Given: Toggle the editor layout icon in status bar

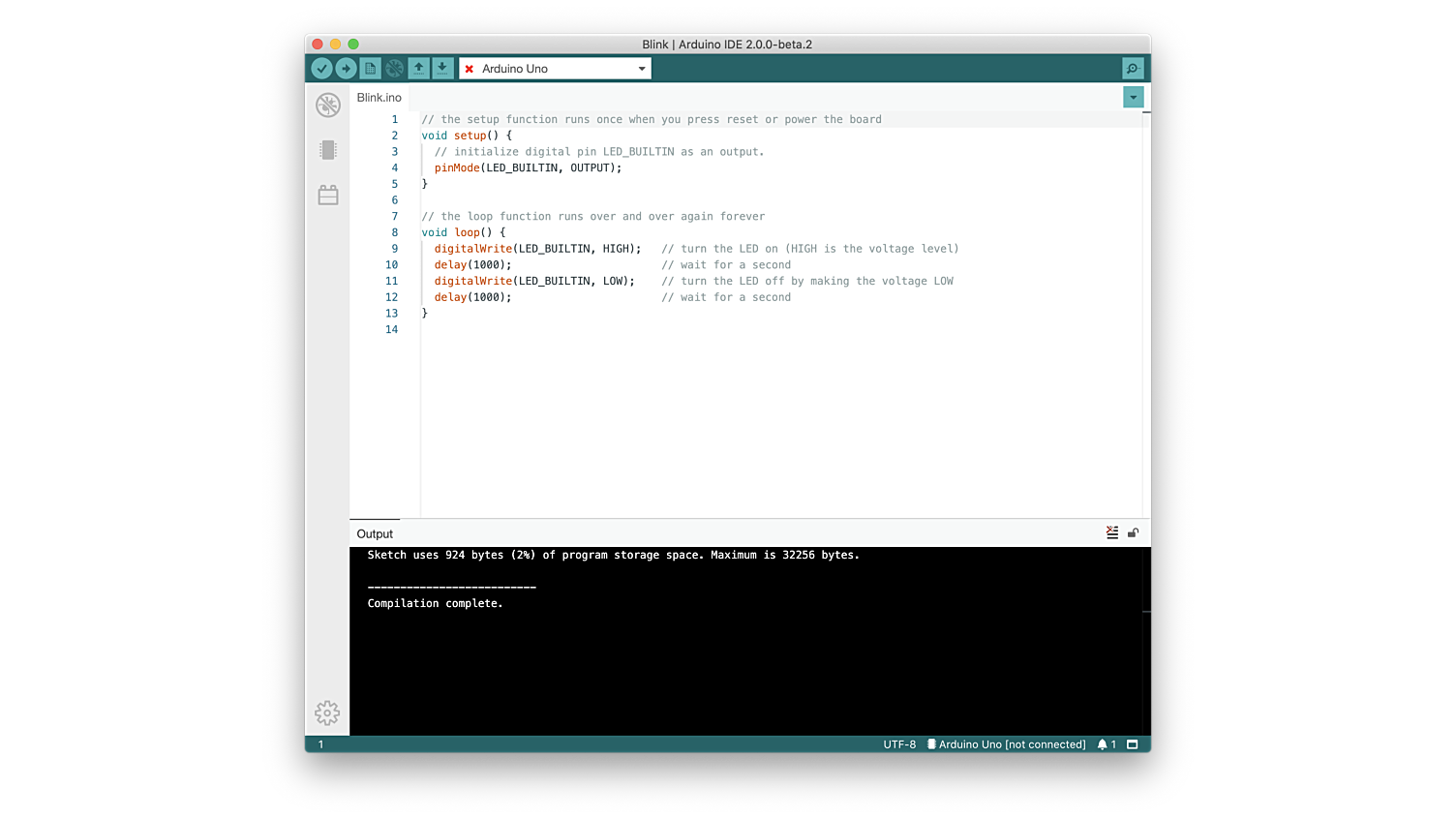Looking at the screenshot, I should tap(1132, 743).
